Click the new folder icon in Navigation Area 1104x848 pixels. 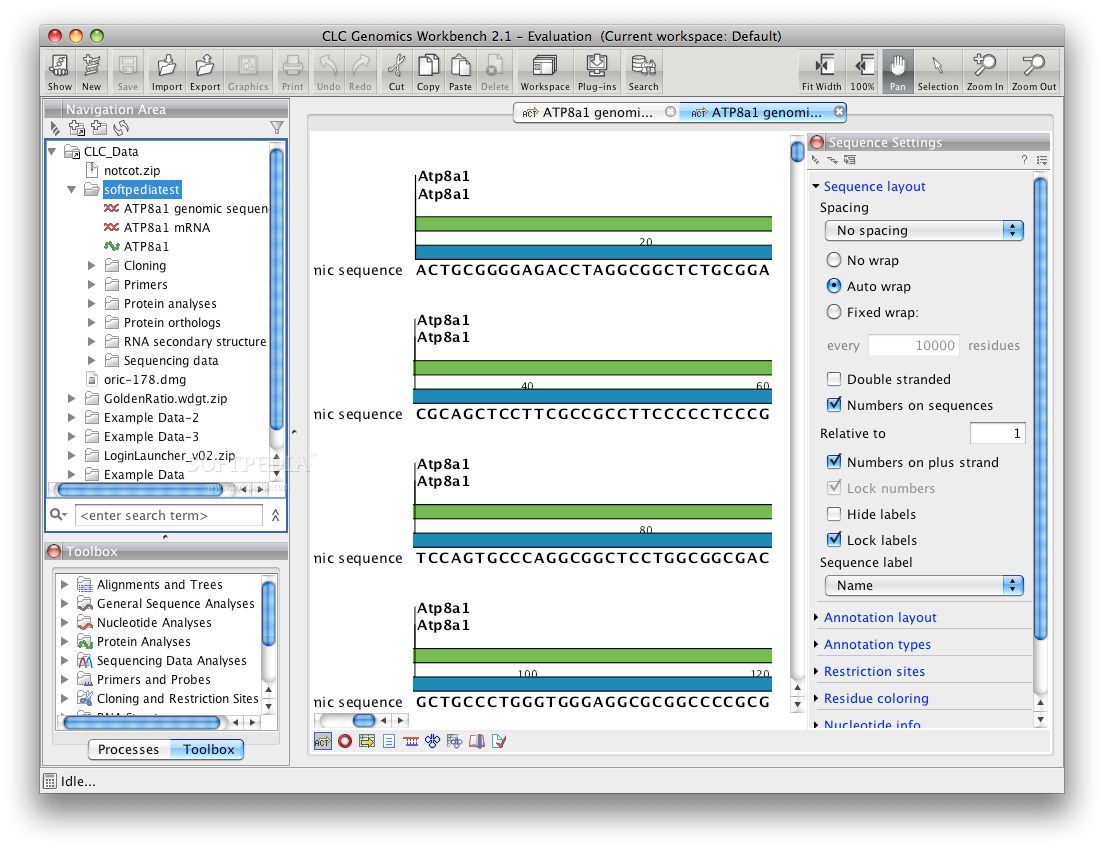99,127
